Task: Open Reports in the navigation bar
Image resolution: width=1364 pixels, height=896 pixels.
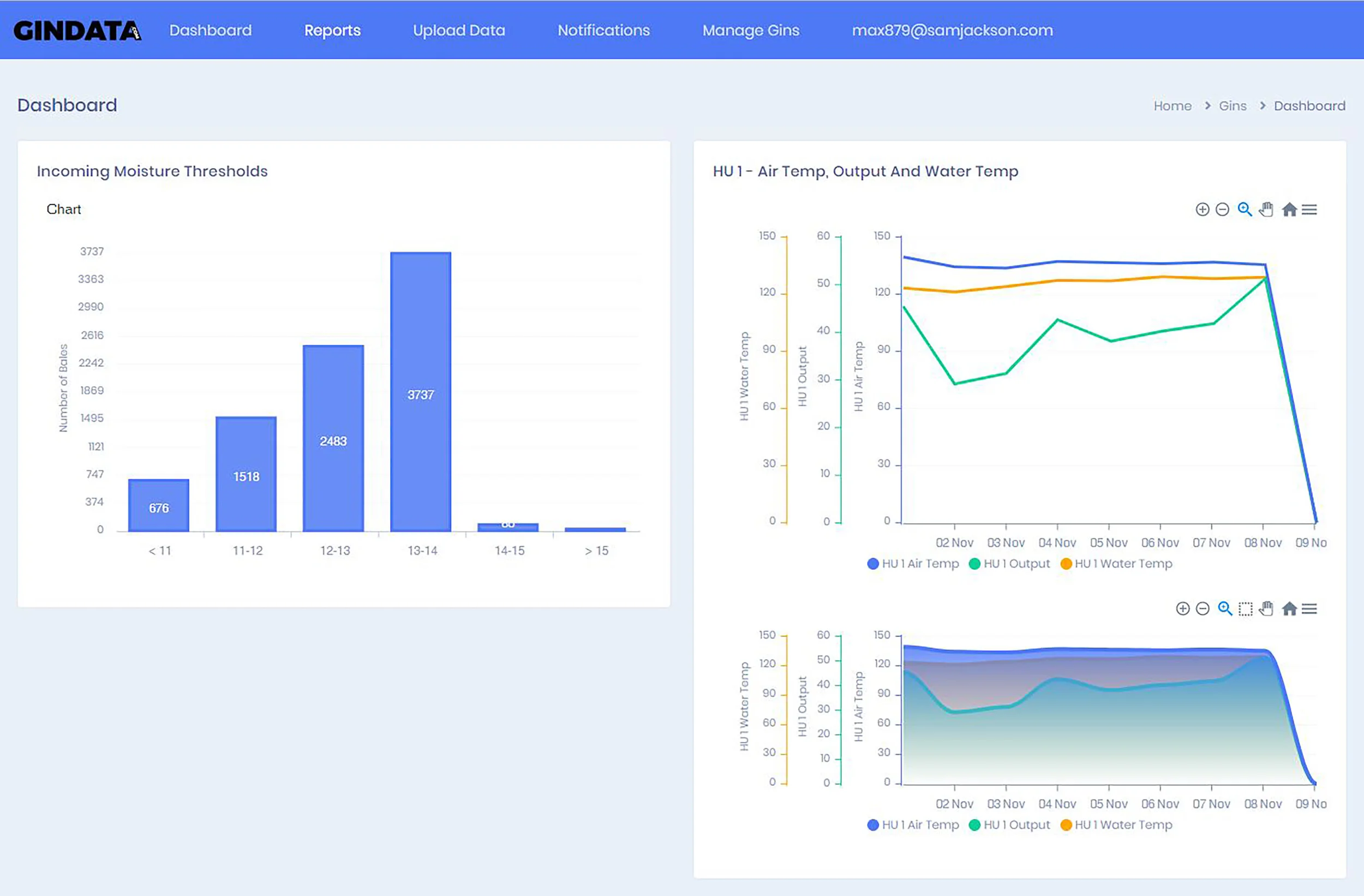Action: point(332,31)
